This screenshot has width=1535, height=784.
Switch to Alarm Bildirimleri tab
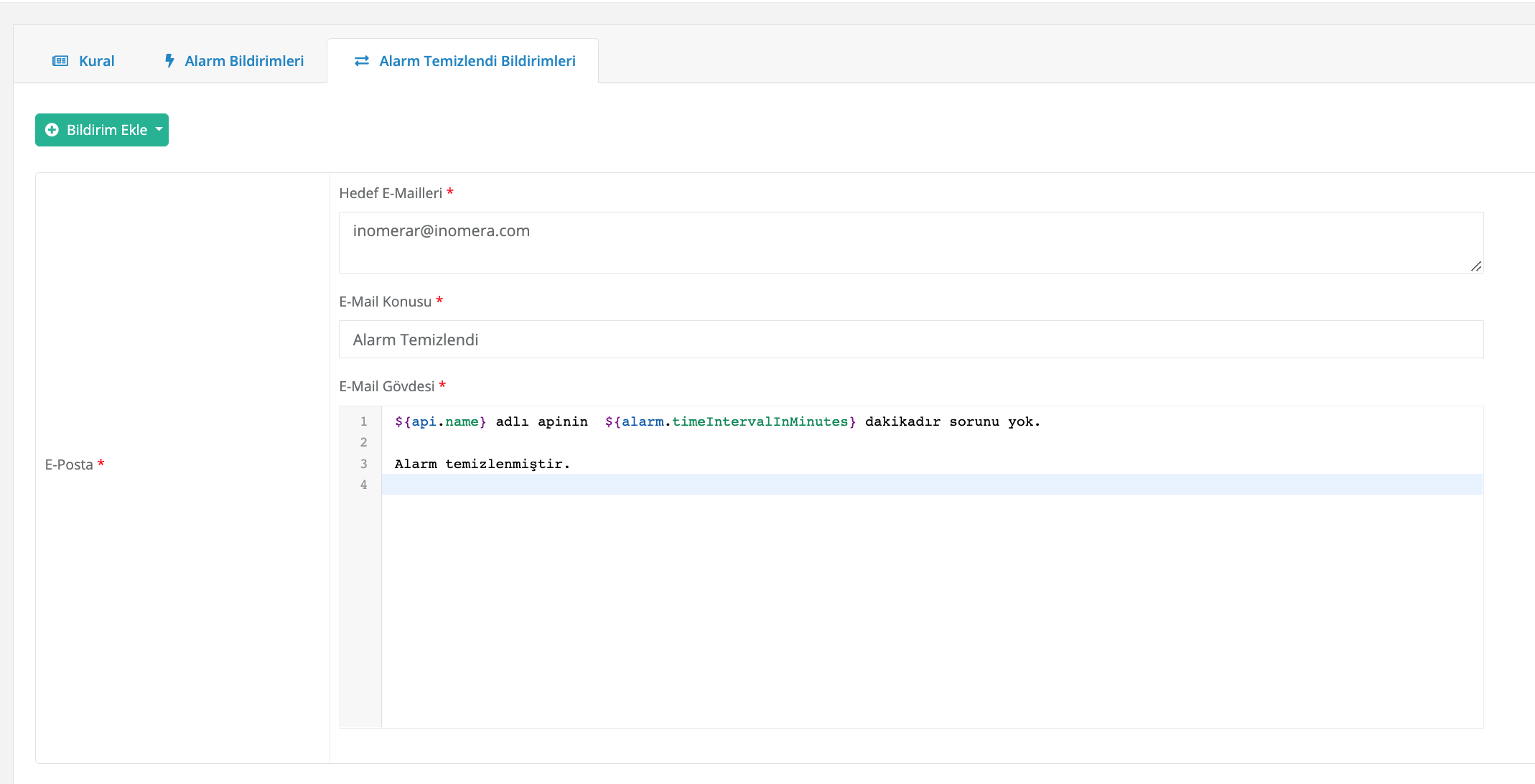coord(234,61)
